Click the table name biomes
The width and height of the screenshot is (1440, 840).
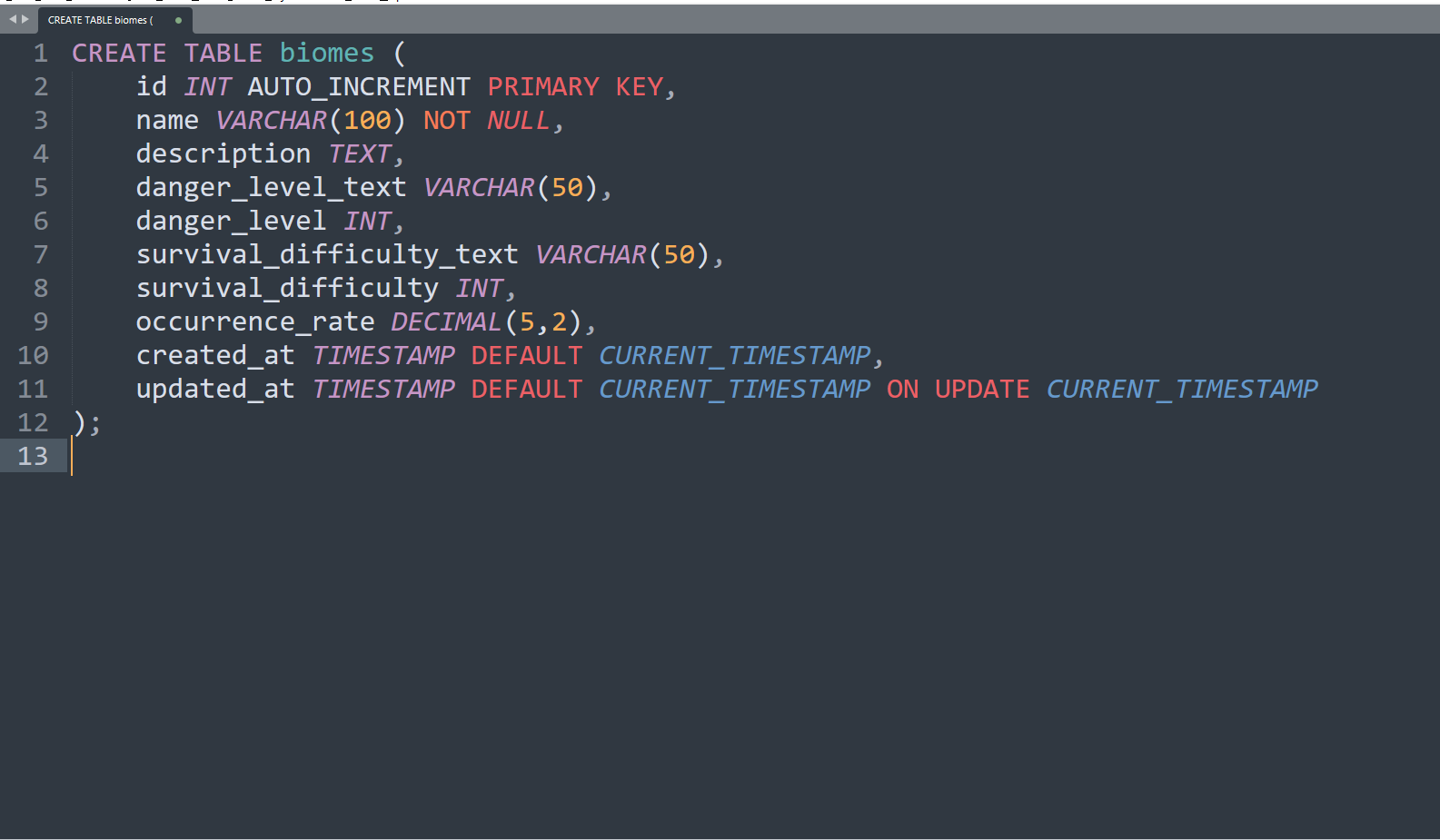point(327,54)
